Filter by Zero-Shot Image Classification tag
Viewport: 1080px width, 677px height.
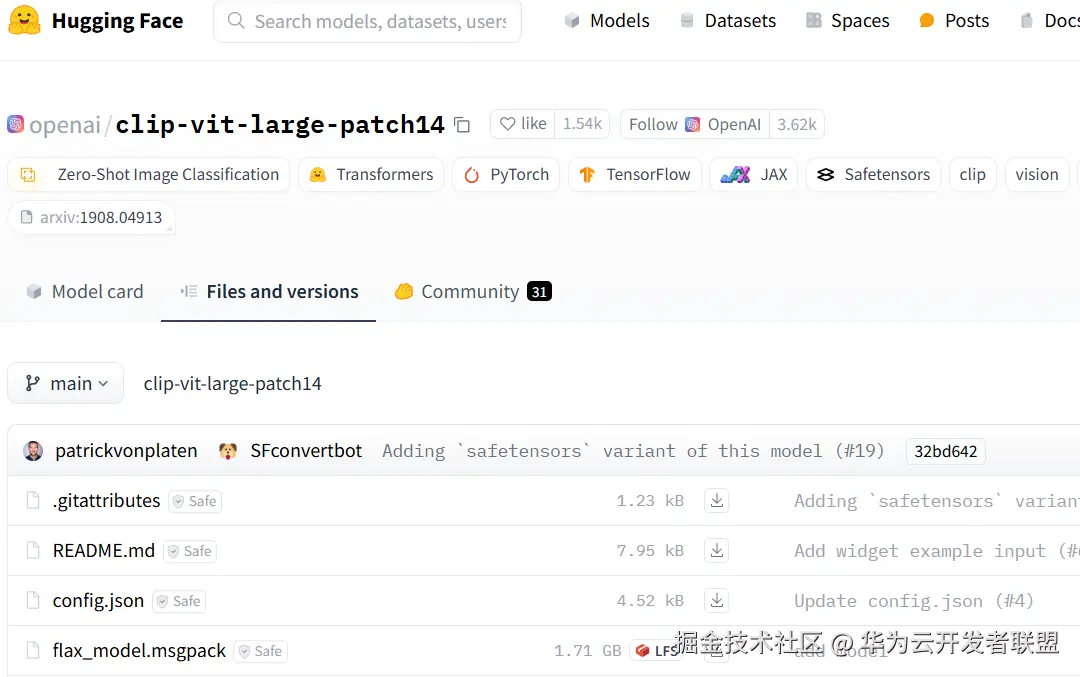click(x=149, y=175)
